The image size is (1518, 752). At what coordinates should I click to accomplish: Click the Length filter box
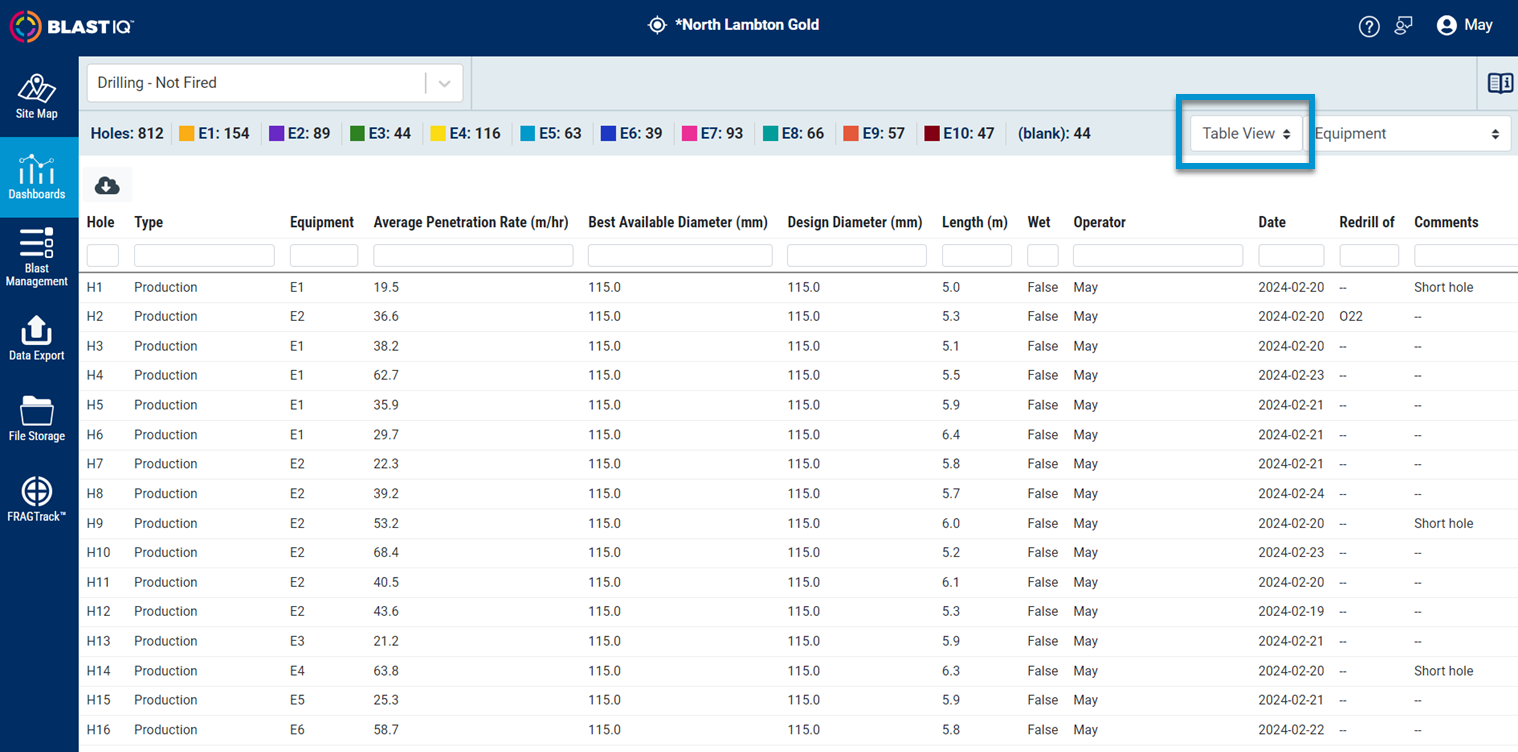tap(977, 256)
